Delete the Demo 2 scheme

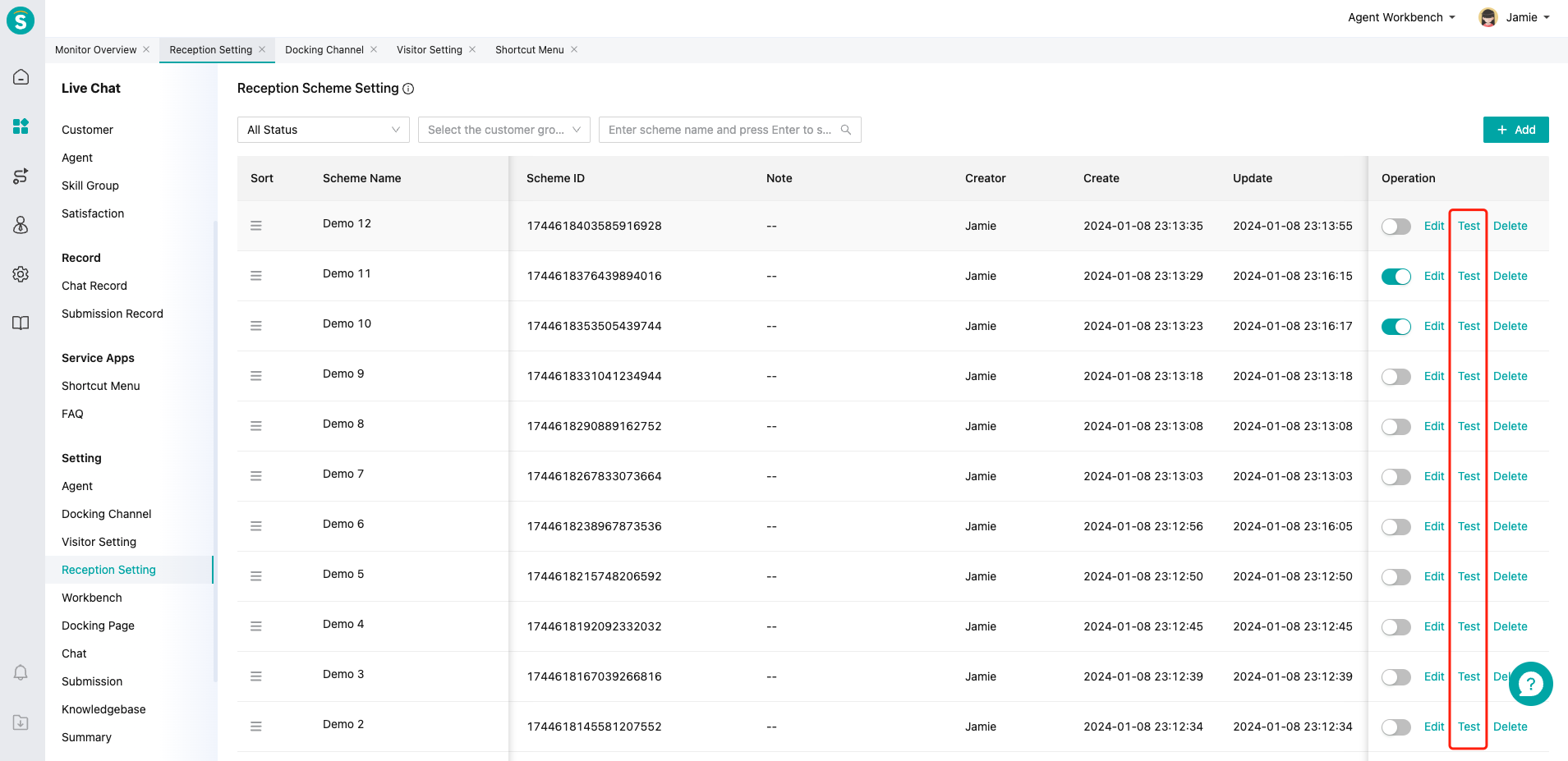(x=1510, y=727)
